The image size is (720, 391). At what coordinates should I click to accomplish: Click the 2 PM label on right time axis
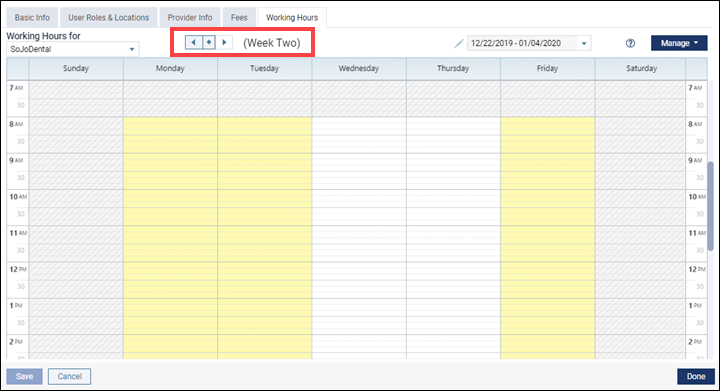pyautogui.click(x=695, y=342)
